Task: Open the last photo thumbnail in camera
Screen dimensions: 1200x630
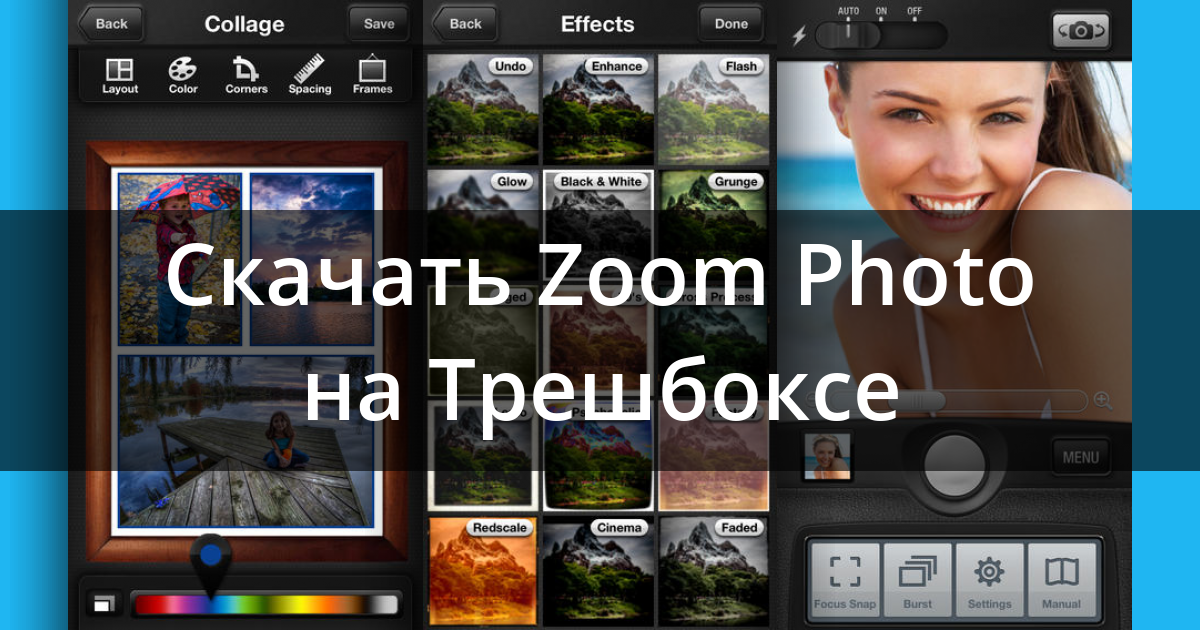Action: coord(827,456)
